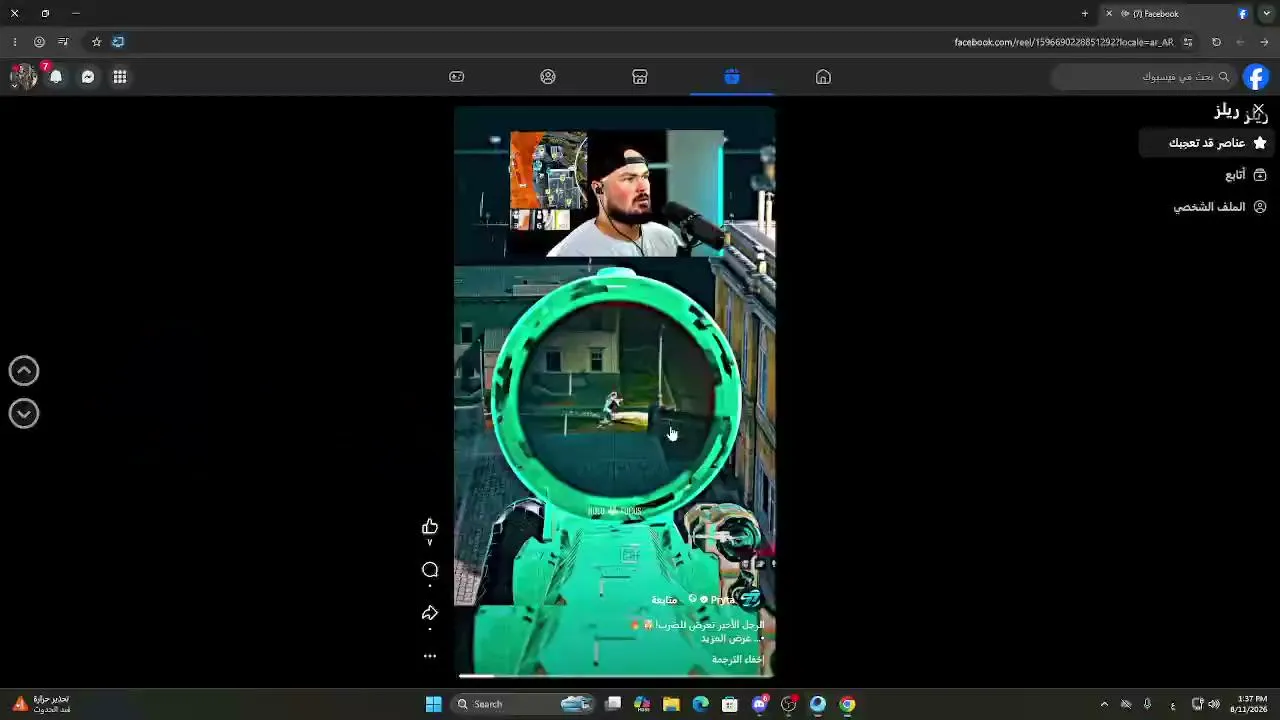Pause the reel video

point(614,390)
